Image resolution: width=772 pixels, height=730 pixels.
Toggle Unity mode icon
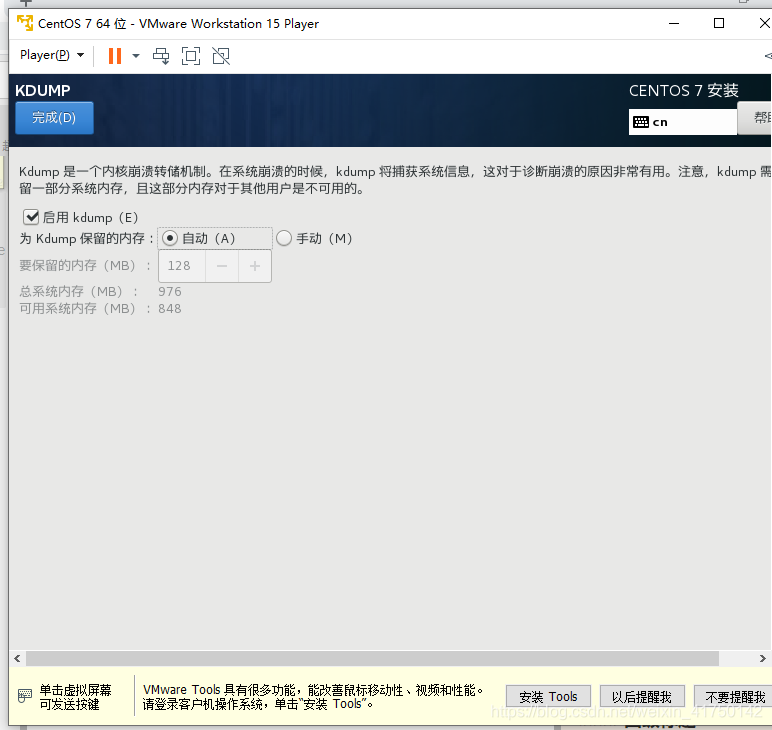(x=221, y=56)
